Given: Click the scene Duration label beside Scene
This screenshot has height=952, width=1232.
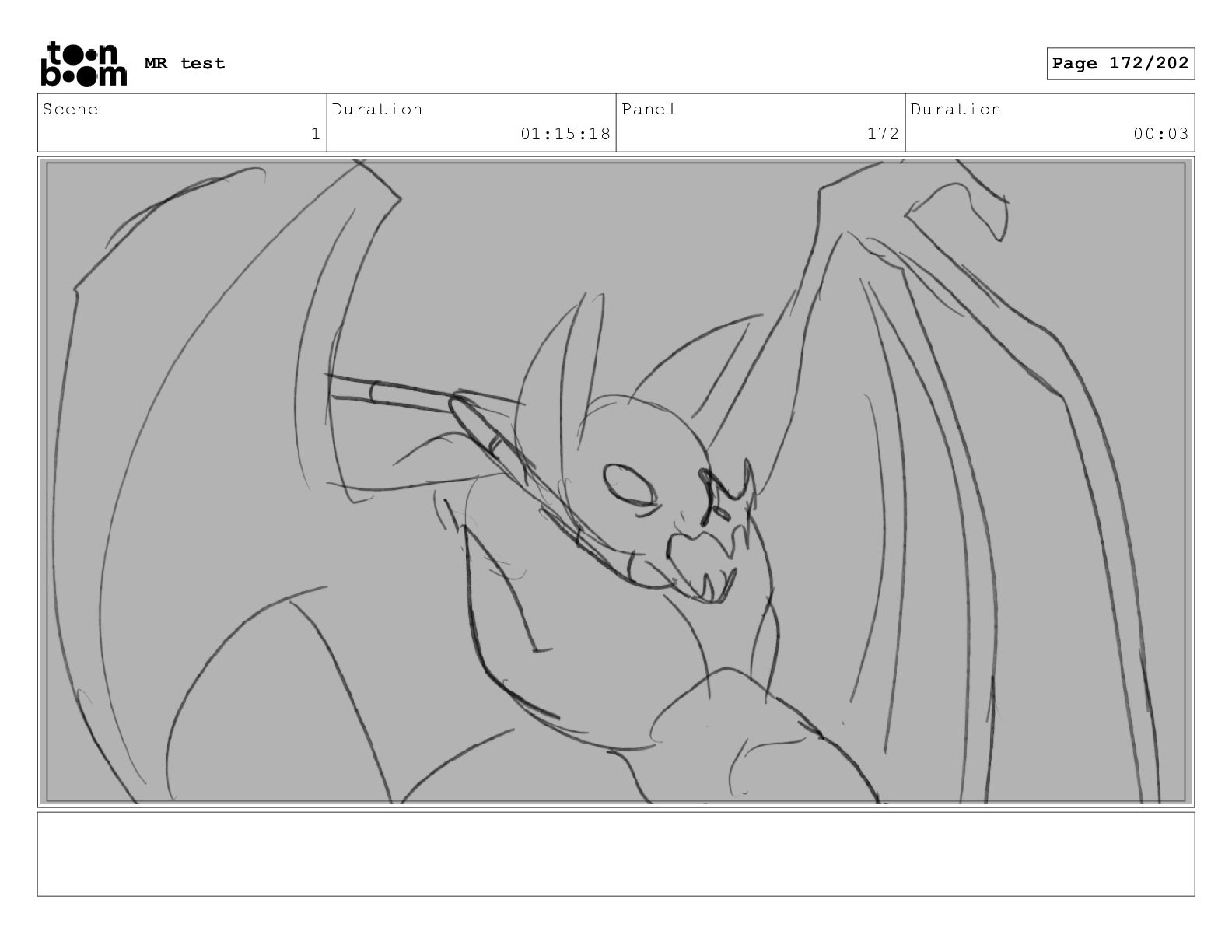Looking at the screenshot, I should click(x=377, y=110).
